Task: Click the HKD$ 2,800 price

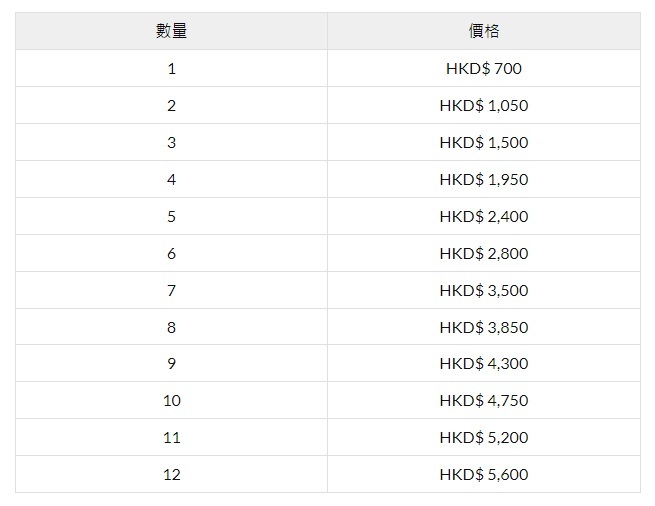Action: 483,254
